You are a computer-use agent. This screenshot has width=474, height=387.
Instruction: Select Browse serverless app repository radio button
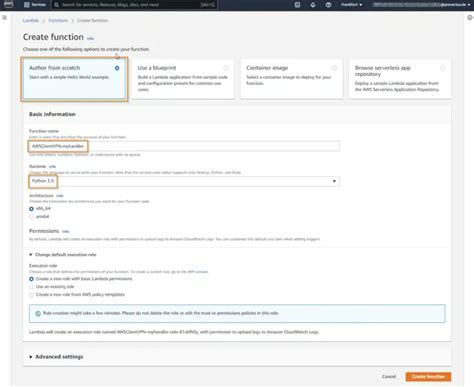(x=443, y=68)
